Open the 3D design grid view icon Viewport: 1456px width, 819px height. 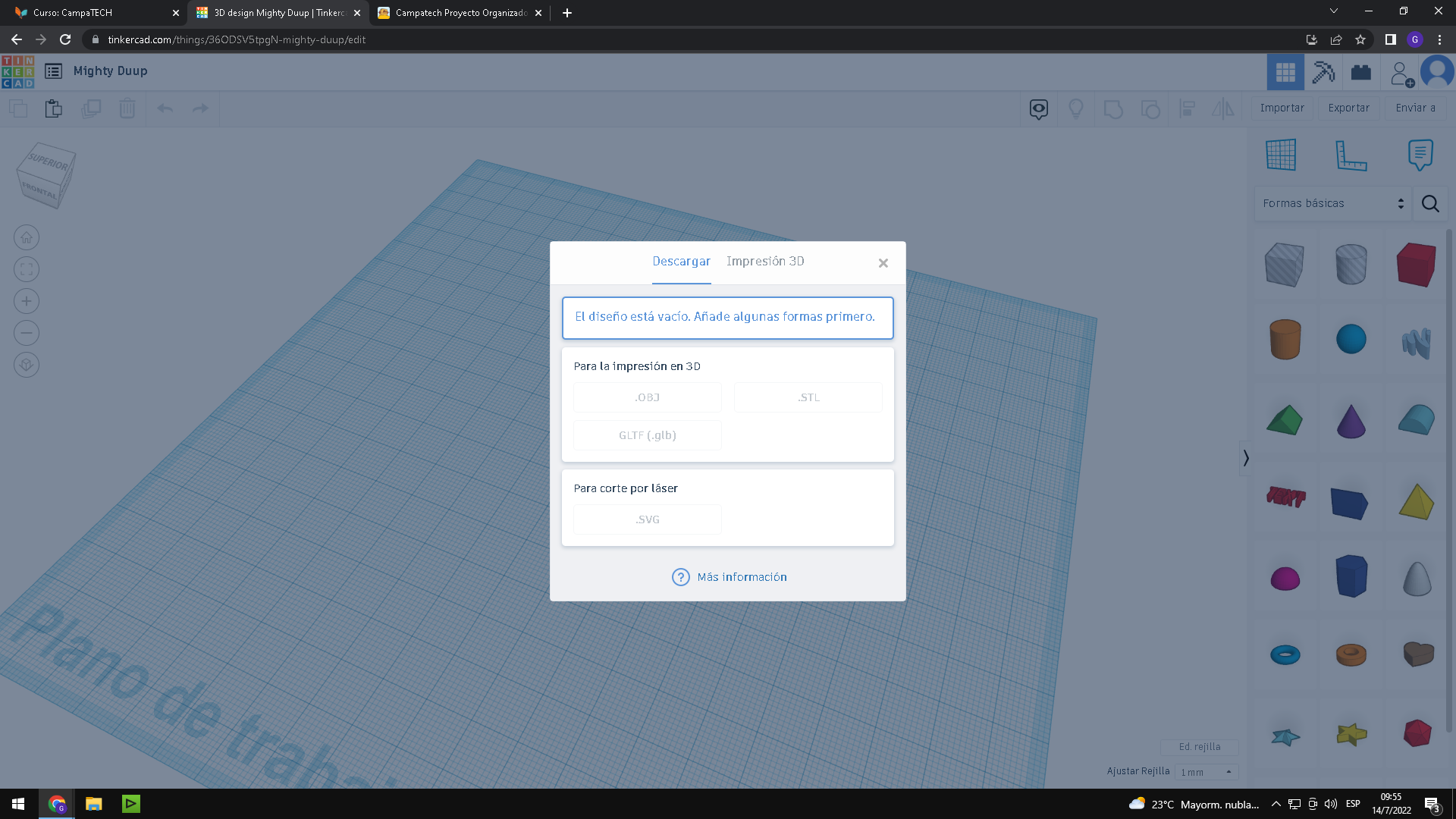click(1285, 72)
